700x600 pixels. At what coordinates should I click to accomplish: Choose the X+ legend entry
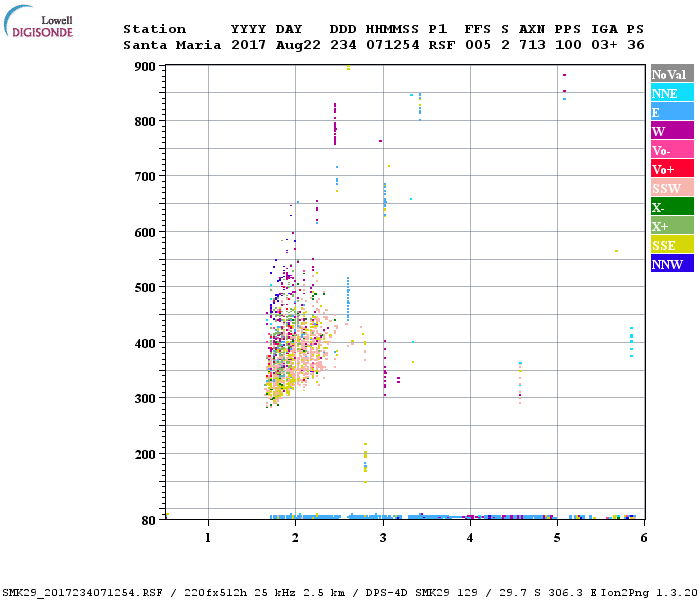pyautogui.click(x=672, y=226)
